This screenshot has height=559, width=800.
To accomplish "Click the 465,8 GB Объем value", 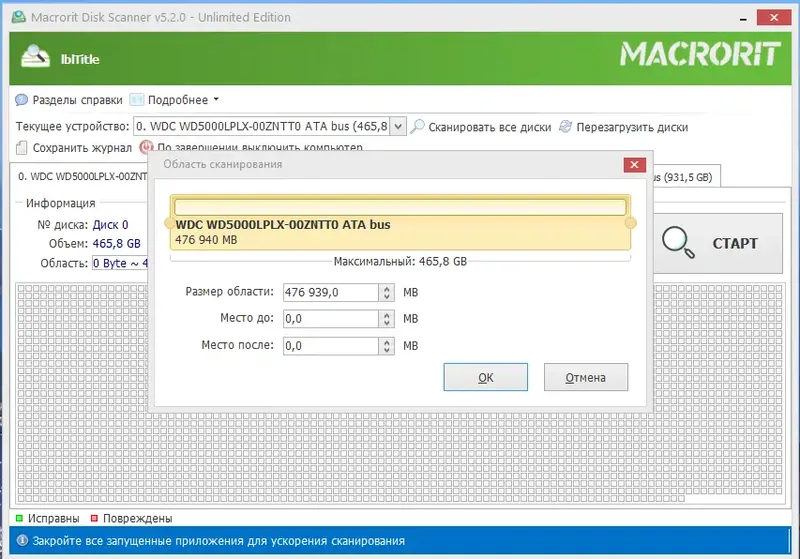I will click(116, 244).
